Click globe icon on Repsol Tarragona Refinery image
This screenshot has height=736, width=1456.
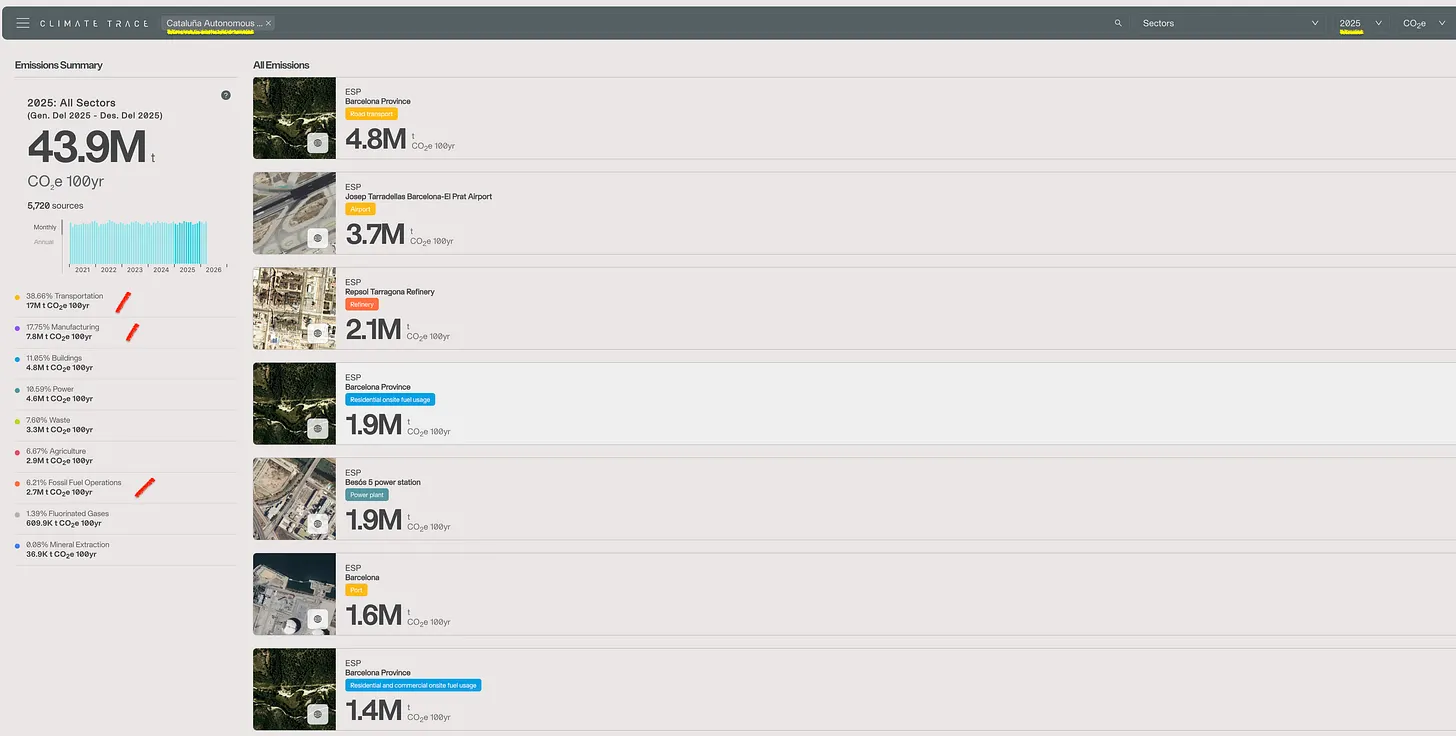[x=318, y=333]
